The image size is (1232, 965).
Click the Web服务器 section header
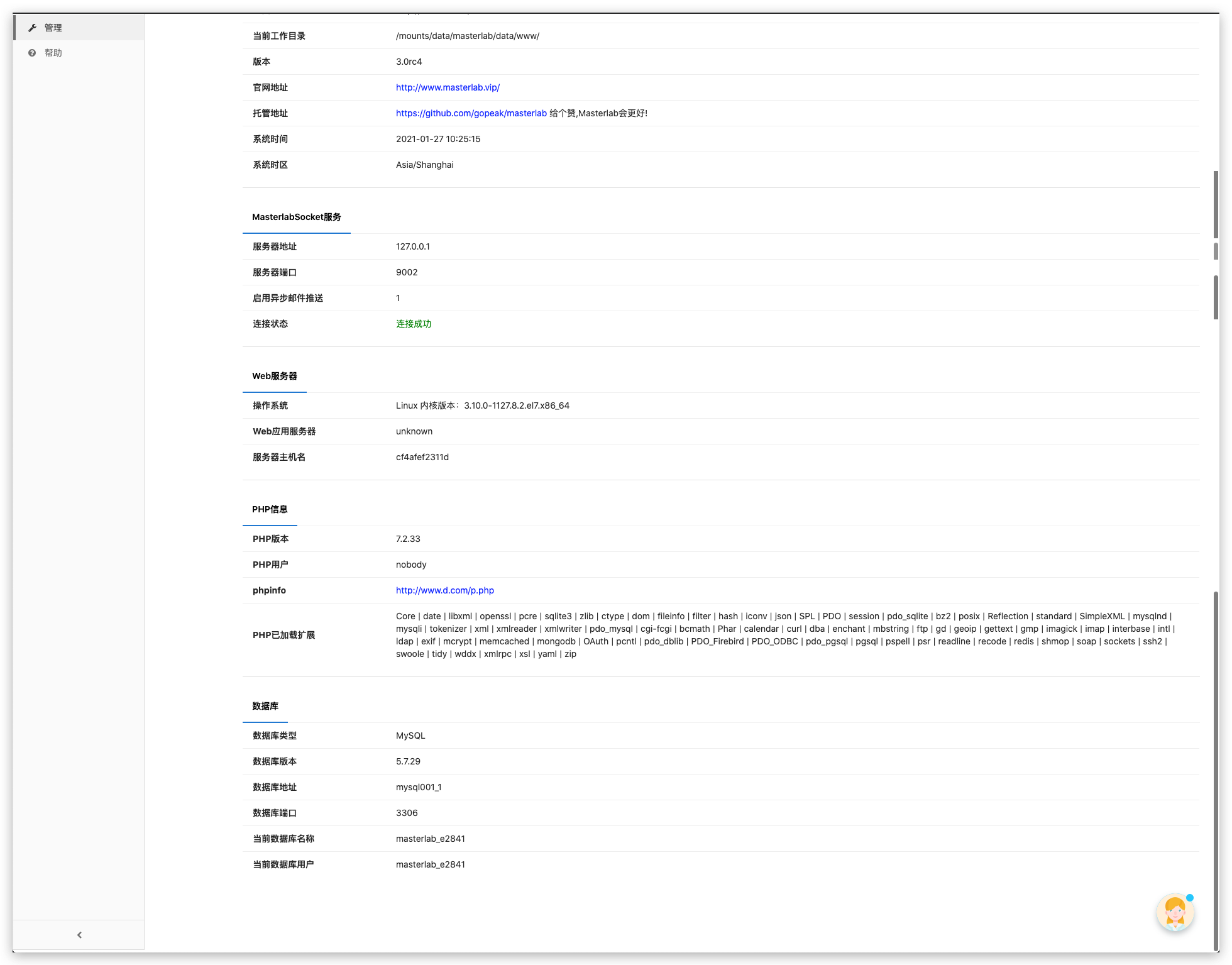click(x=274, y=375)
